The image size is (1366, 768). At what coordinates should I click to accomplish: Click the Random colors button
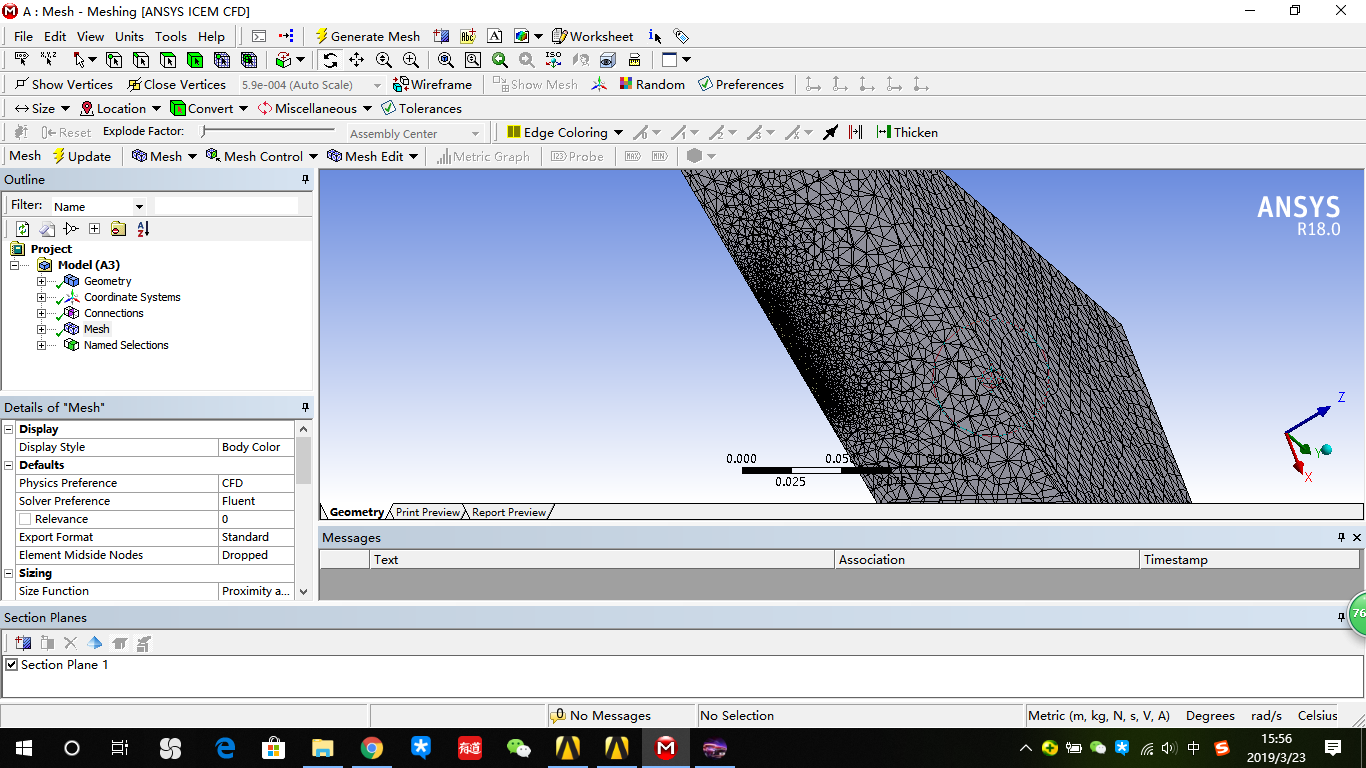(x=653, y=84)
